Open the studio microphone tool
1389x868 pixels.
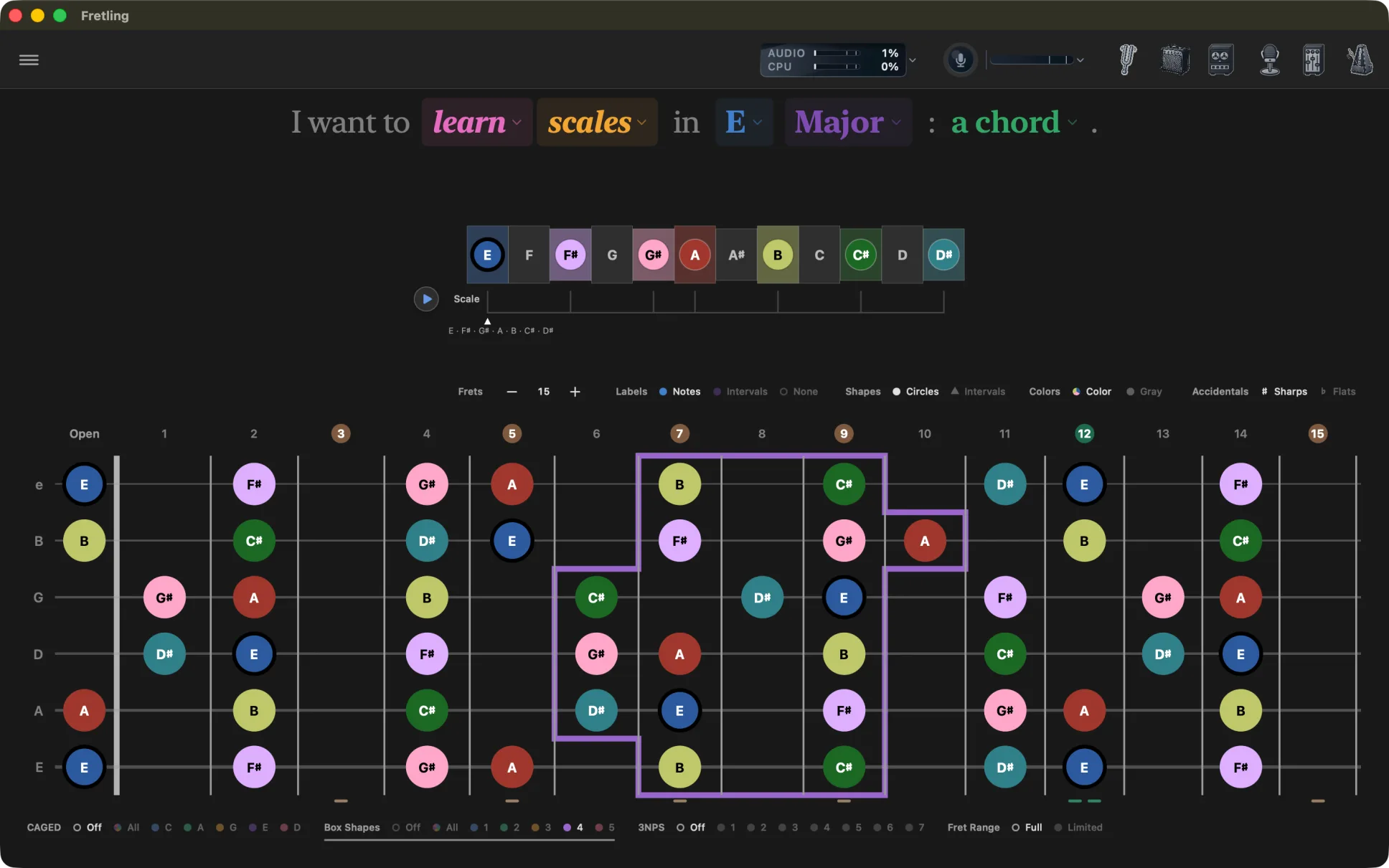[1270, 60]
